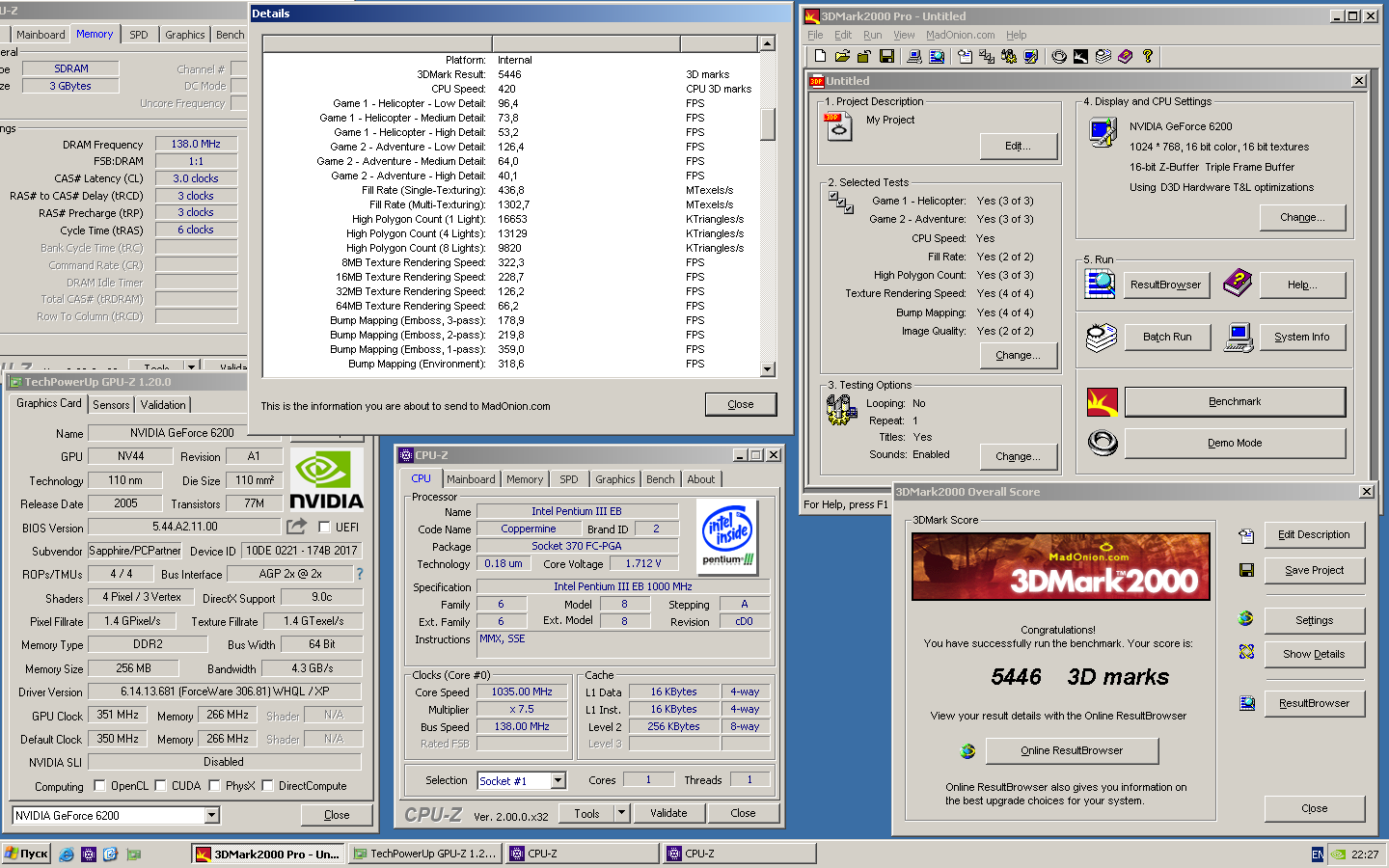The width and height of the screenshot is (1389, 868).
Task: Click Details list scrollbar thumb
Action: pos(768,124)
